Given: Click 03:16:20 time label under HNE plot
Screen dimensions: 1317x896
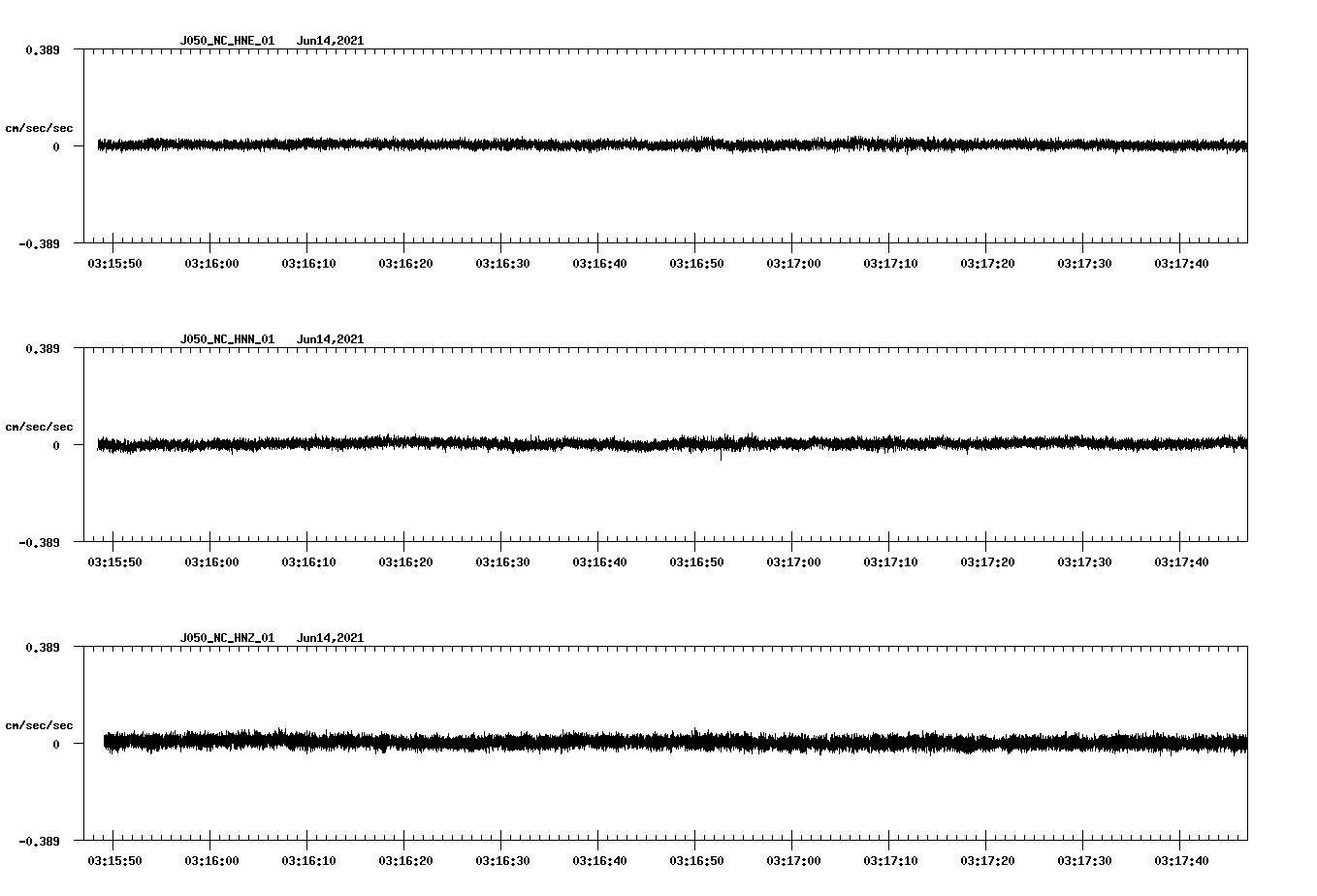Looking at the screenshot, I should [405, 263].
